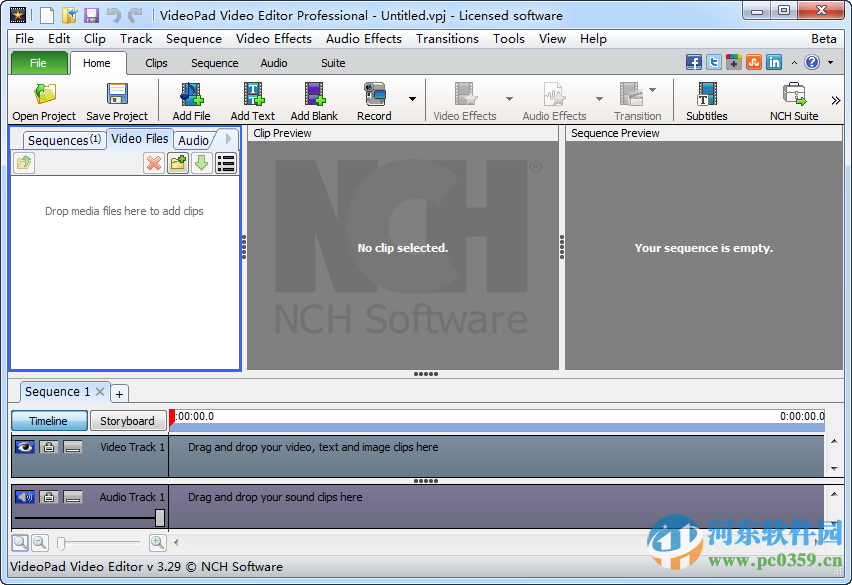The height and width of the screenshot is (585, 852).
Task: Toggle visibility of Video Track 1
Action: pyautogui.click(x=23, y=447)
